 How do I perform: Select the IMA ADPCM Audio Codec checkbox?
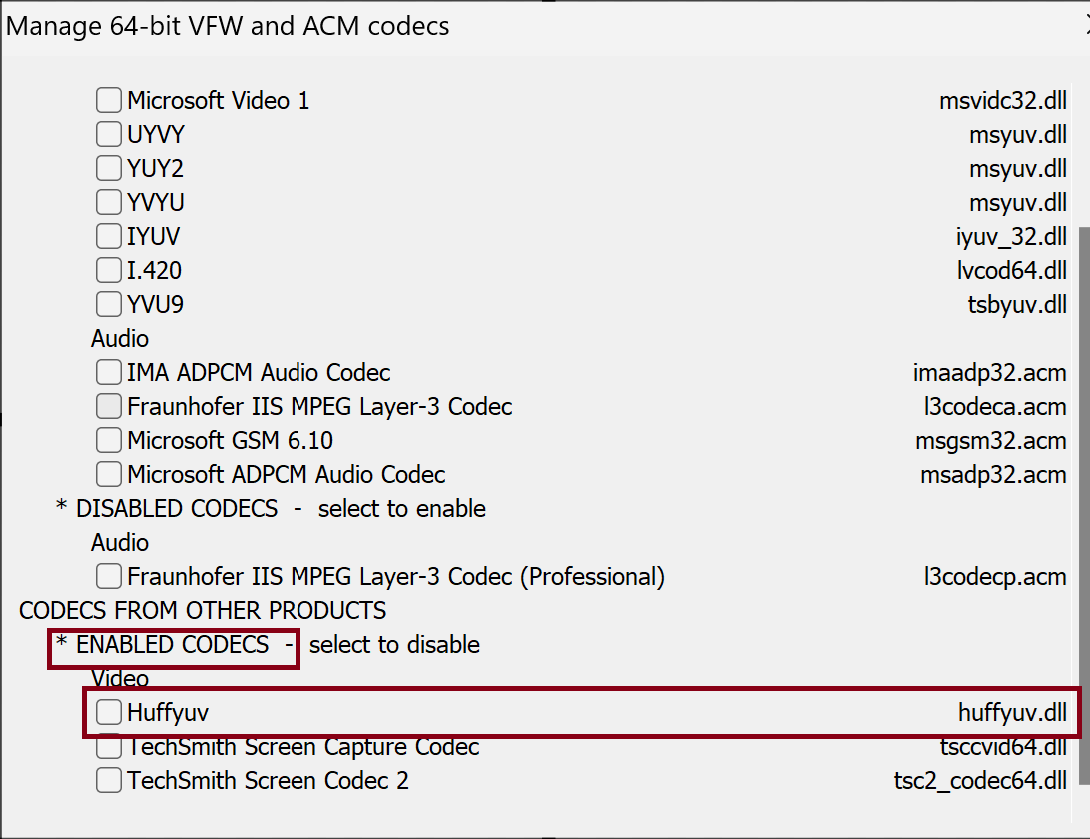tap(109, 372)
